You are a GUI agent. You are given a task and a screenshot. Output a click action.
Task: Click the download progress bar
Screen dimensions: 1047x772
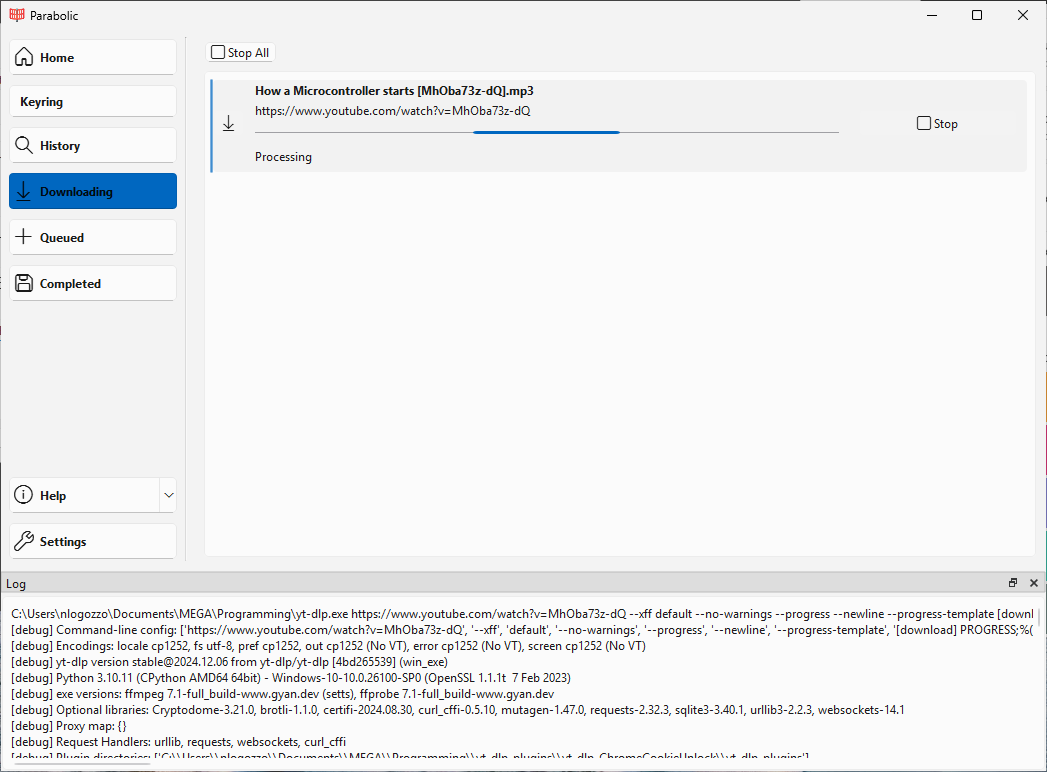pyautogui.click(x=546, y=132)
